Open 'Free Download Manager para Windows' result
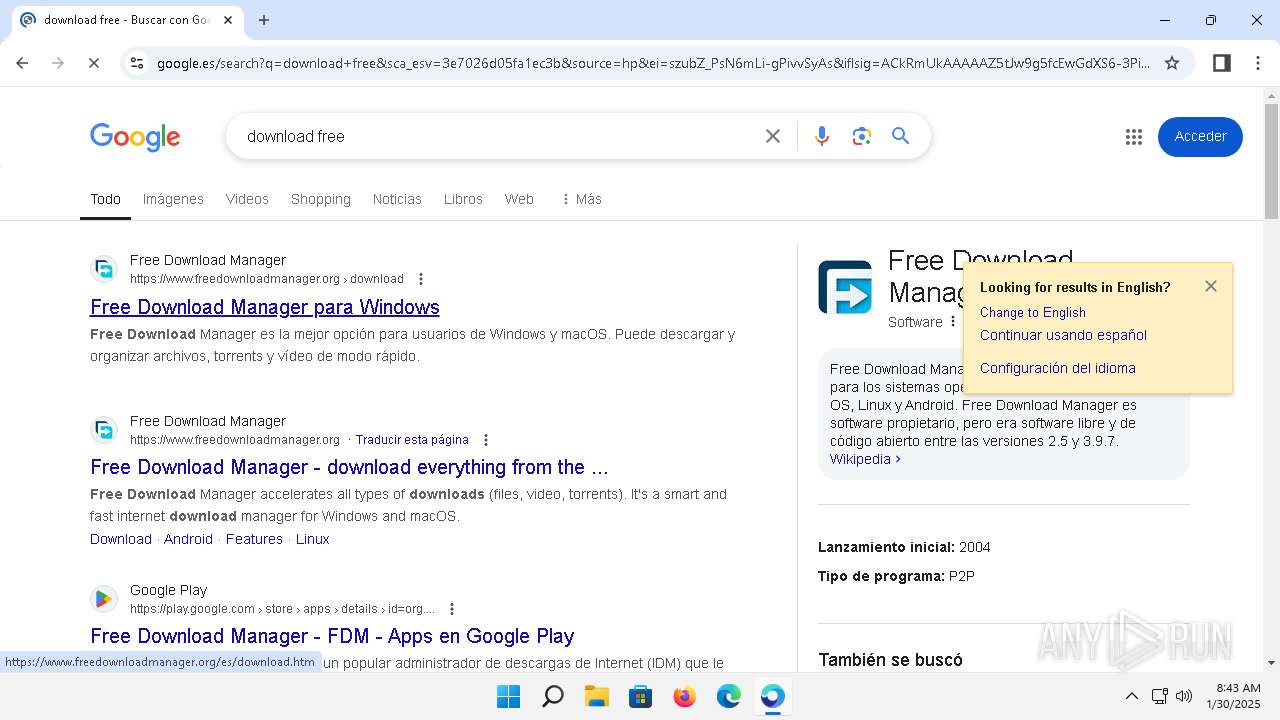This screenshot has width=1280, height=720. [265, 307]
